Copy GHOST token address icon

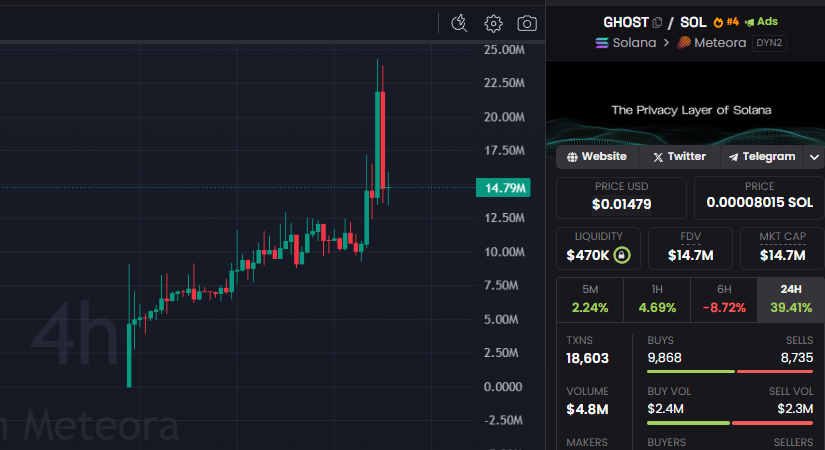pos(657,23)
